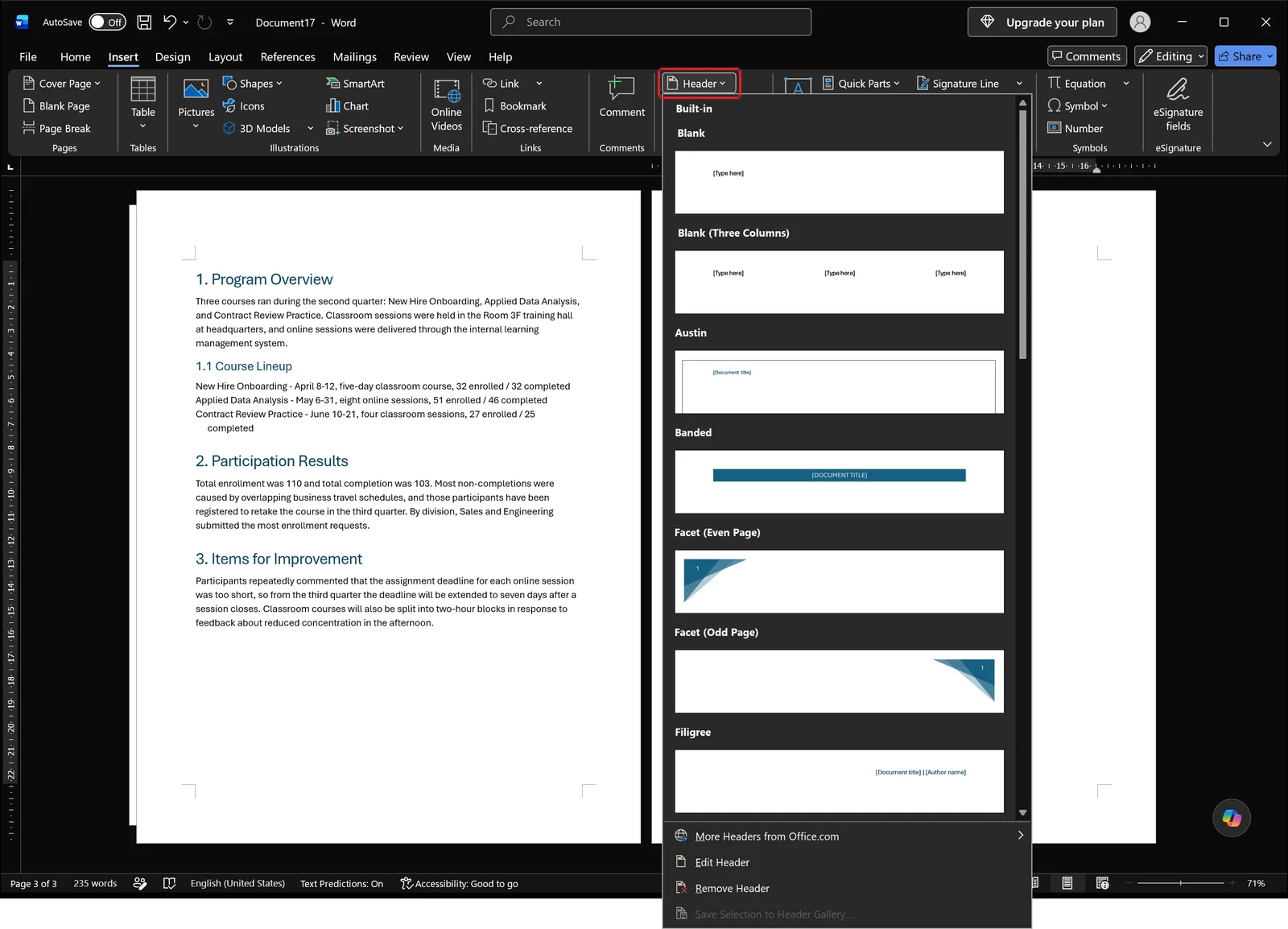Image resolution: width=1288 pixels, height=929 pixels.
Task: Expand the Link dropdown arrow
Action: click(x=539, y=84)
